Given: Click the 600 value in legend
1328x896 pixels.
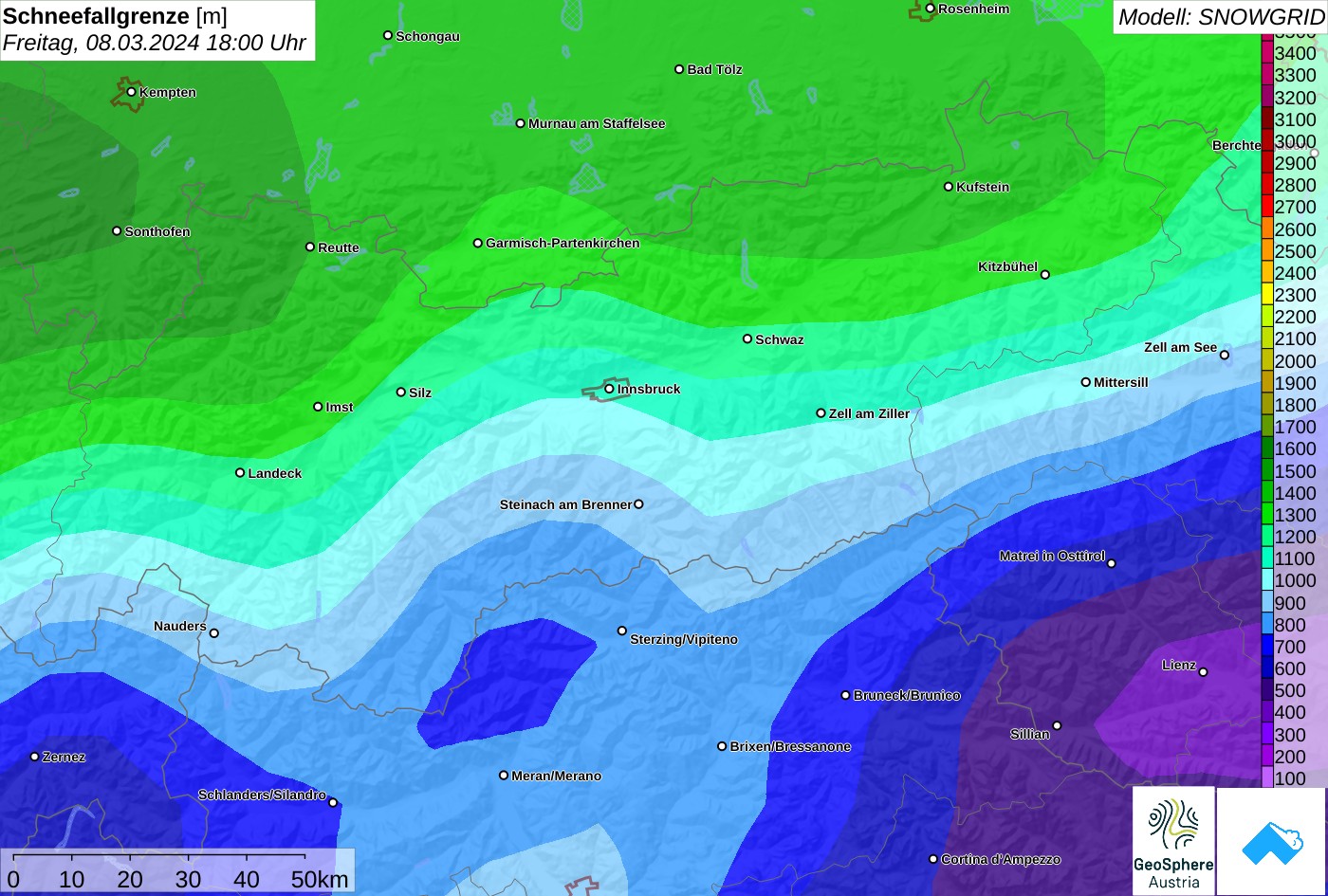Looking at the screenshot, I should click(x=1290, y=668).
